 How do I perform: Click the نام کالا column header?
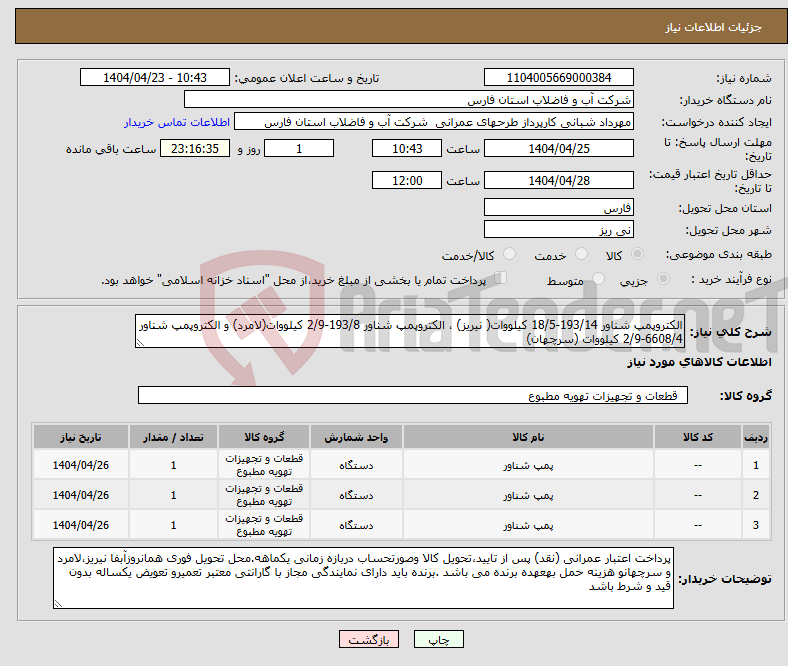pos(528,437)
